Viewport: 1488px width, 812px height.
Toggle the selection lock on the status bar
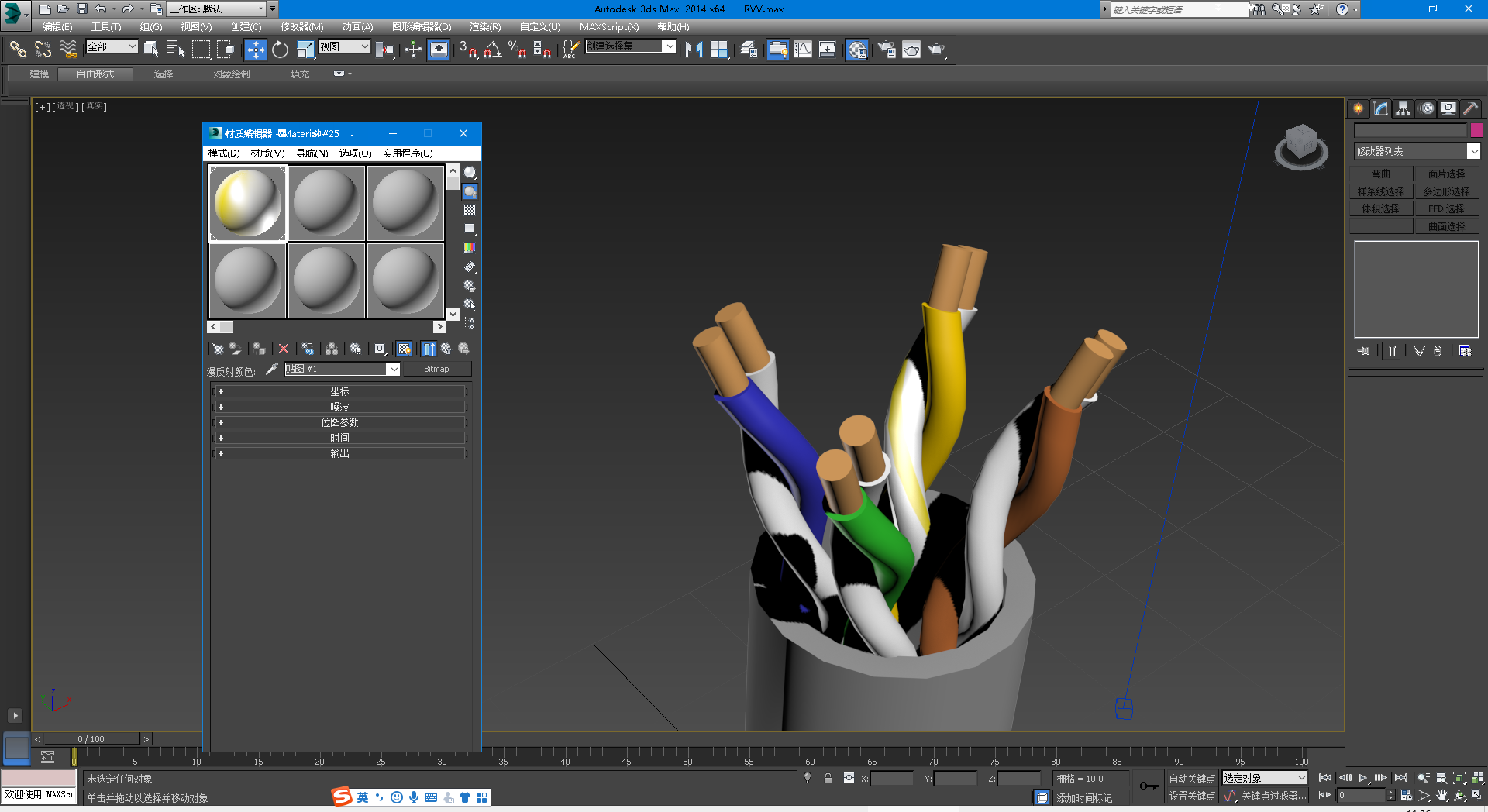tap(828, 778)
